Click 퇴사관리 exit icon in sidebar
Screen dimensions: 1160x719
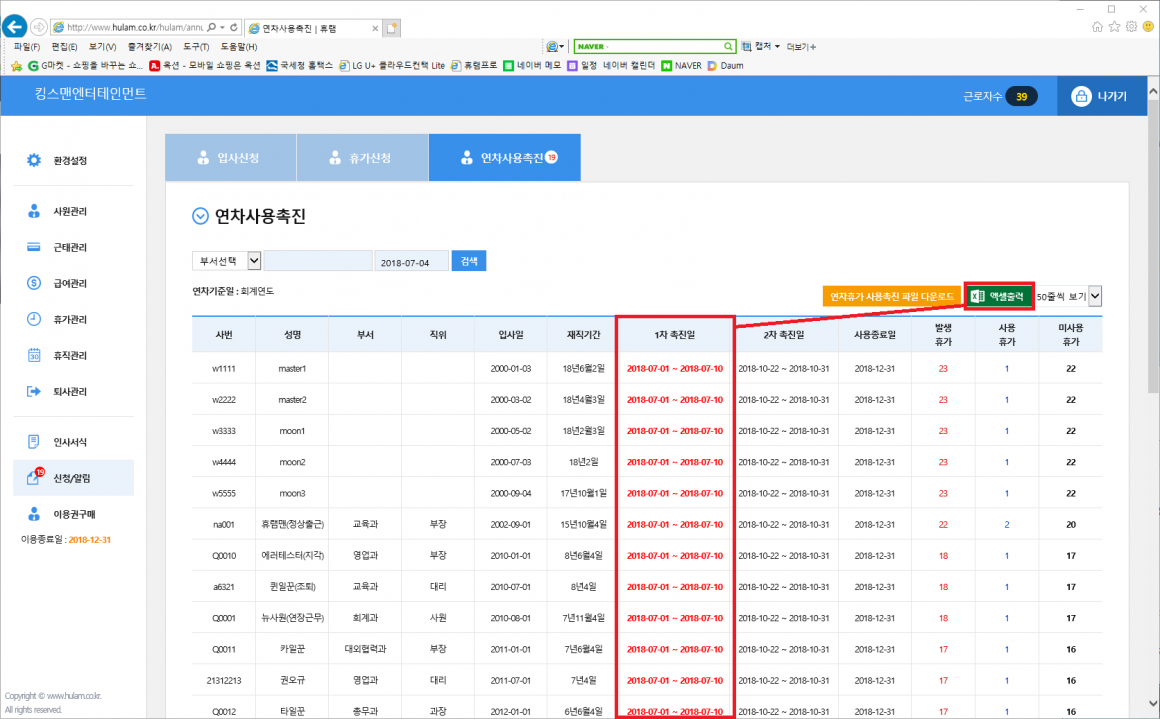(34, 391)
